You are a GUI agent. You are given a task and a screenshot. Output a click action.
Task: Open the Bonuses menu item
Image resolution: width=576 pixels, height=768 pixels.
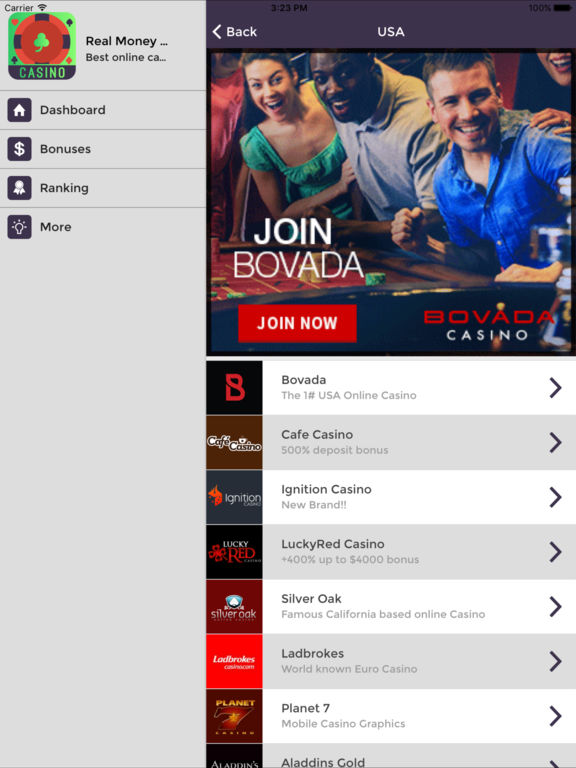[x=103, y=149]
